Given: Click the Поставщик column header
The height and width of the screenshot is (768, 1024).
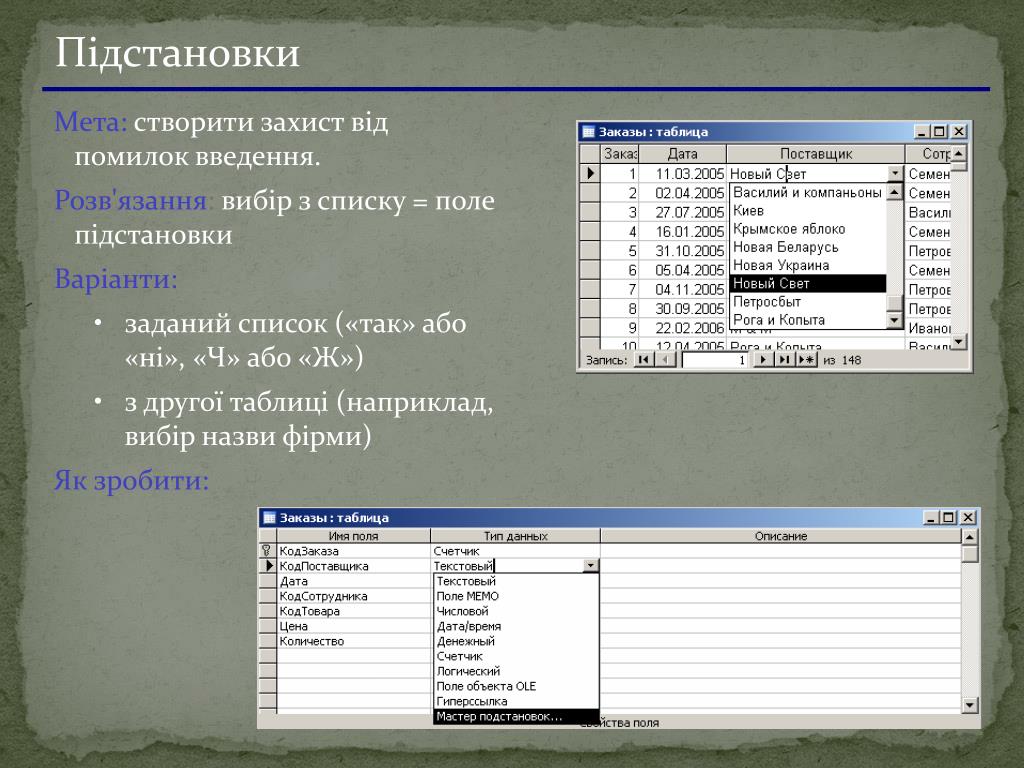Looking at the screenshot, I should click(x=816, y=154).
